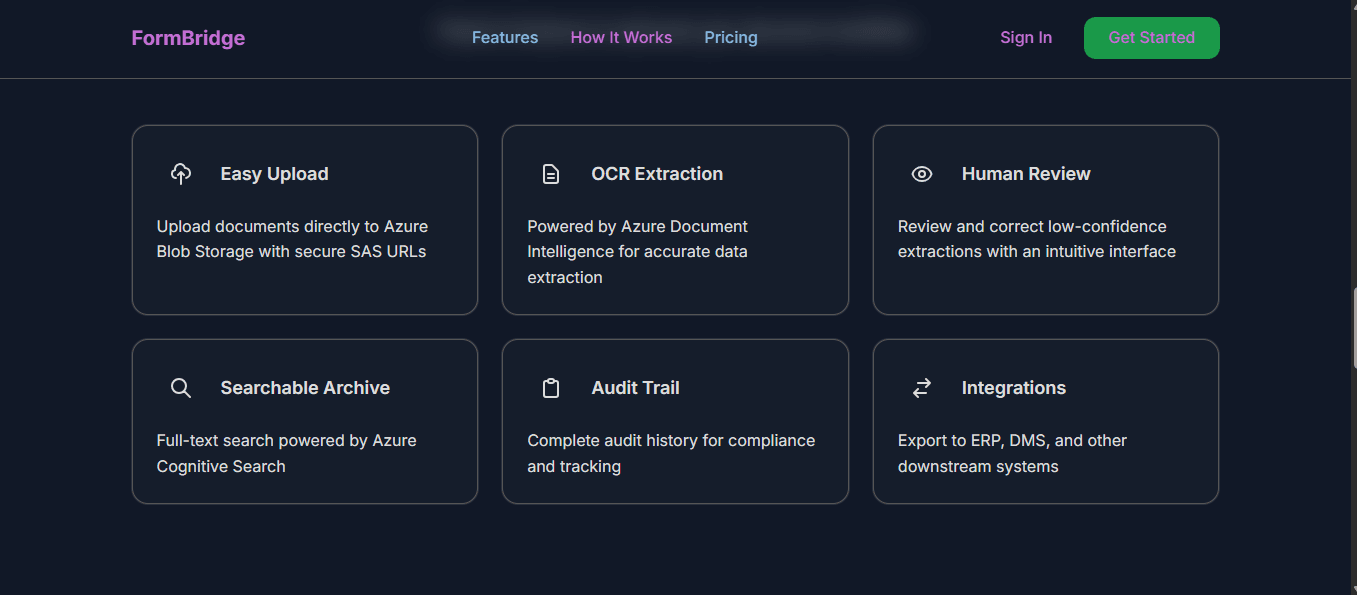Click the FormBridge logo
Image resolution: width=1357 pixels, height=595 pixels.
pos(188,38)
